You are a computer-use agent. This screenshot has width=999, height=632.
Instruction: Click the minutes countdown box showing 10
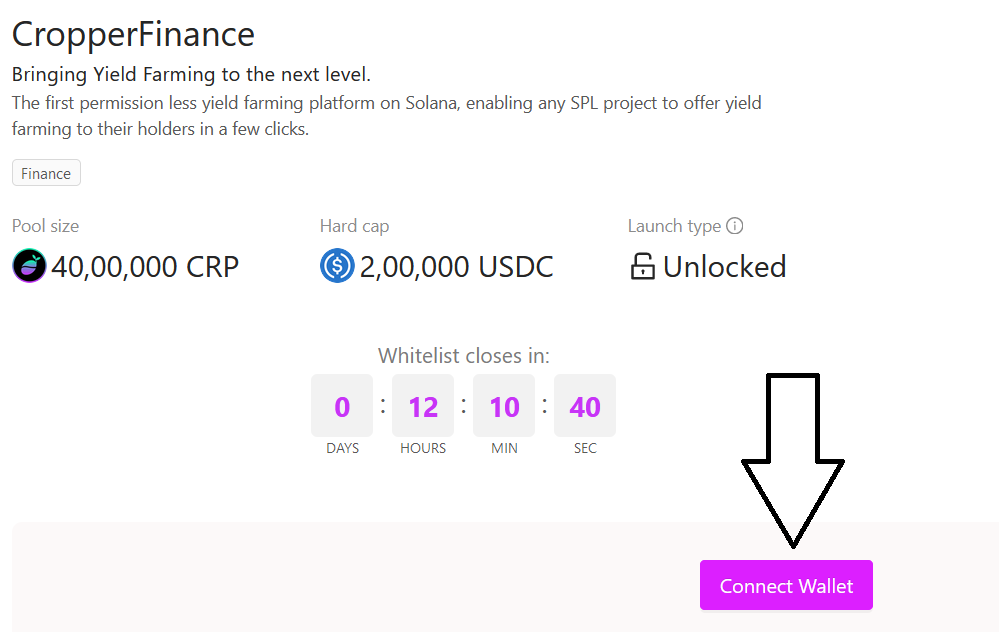point(504,405)
